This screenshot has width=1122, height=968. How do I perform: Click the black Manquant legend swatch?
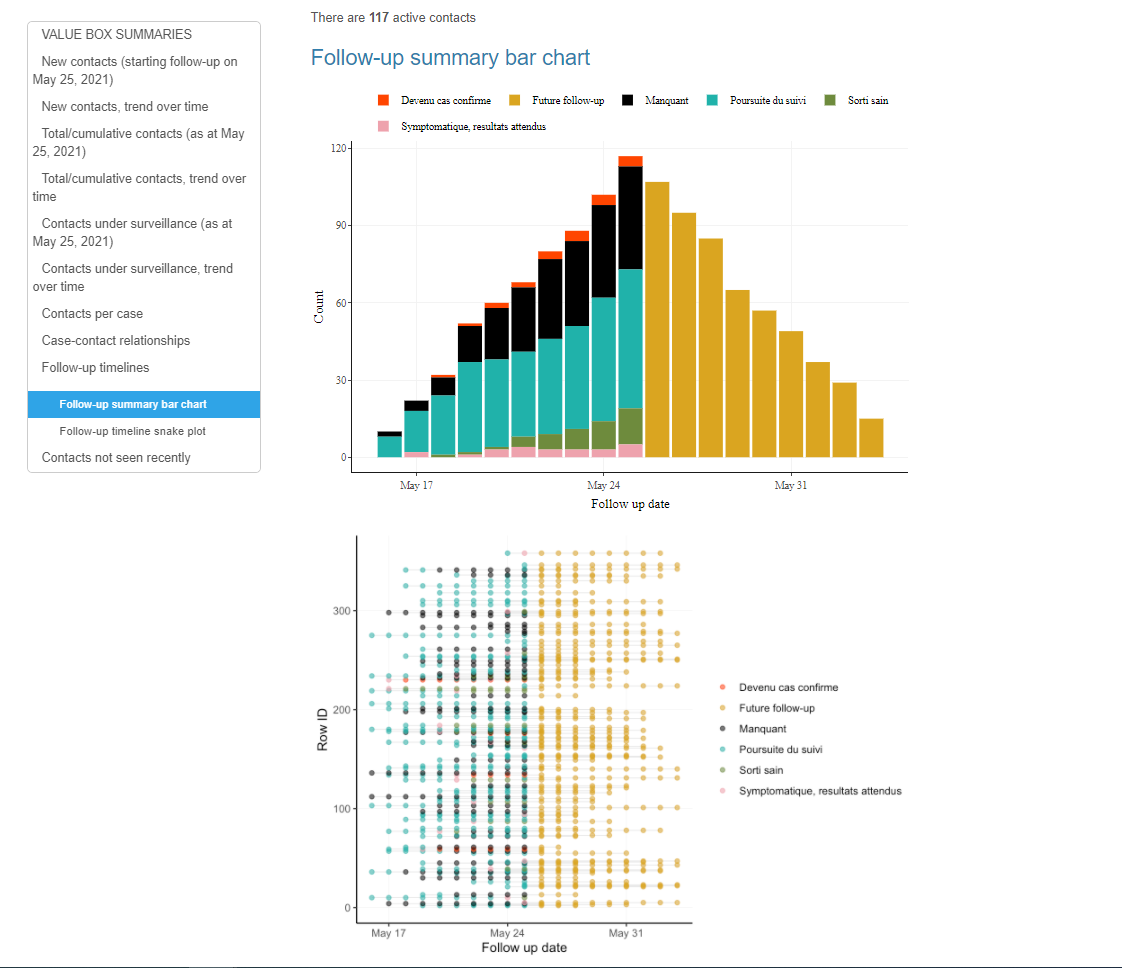[x=628, y=100]
